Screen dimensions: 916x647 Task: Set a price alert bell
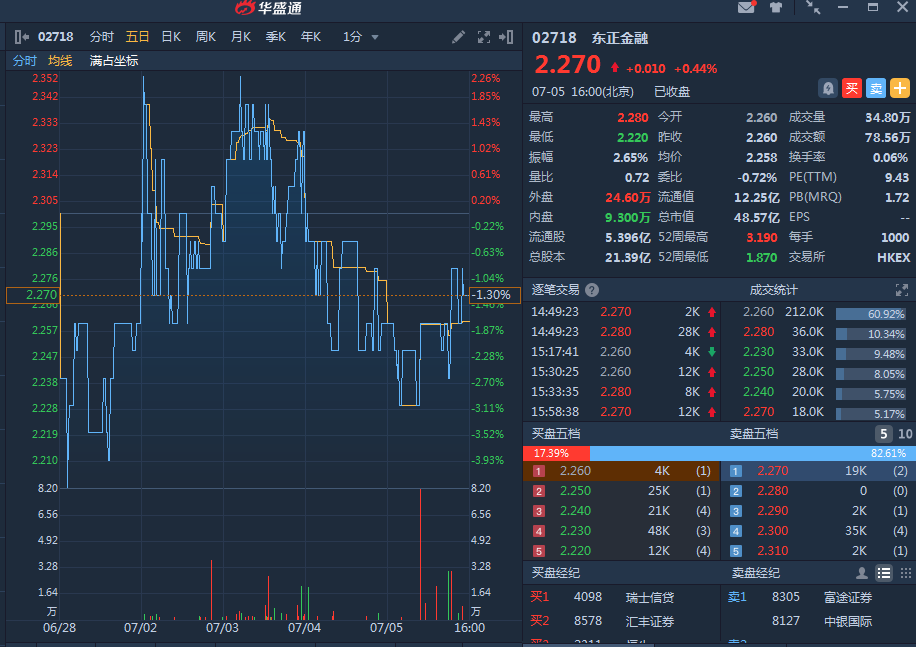(x=828, y=89)
